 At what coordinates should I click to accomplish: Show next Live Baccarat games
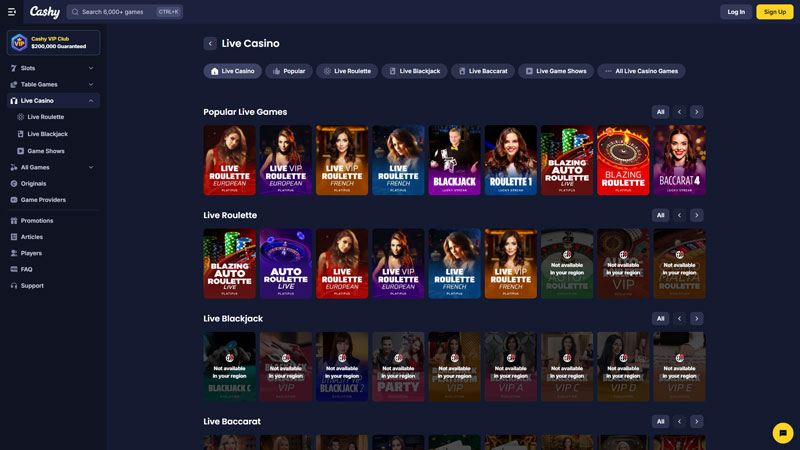click(696, 421)
